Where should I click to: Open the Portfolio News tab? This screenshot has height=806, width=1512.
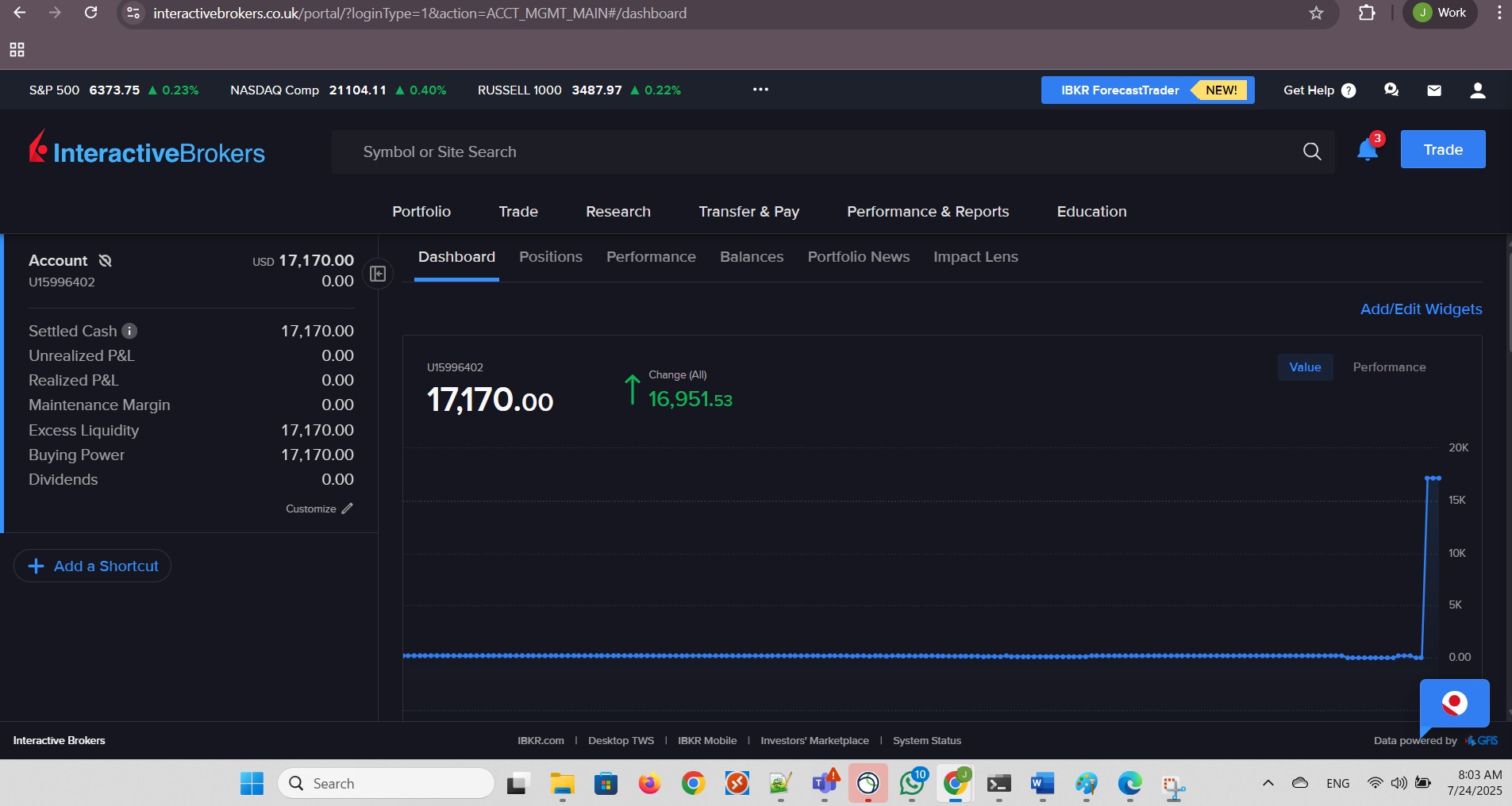point(859,257)
